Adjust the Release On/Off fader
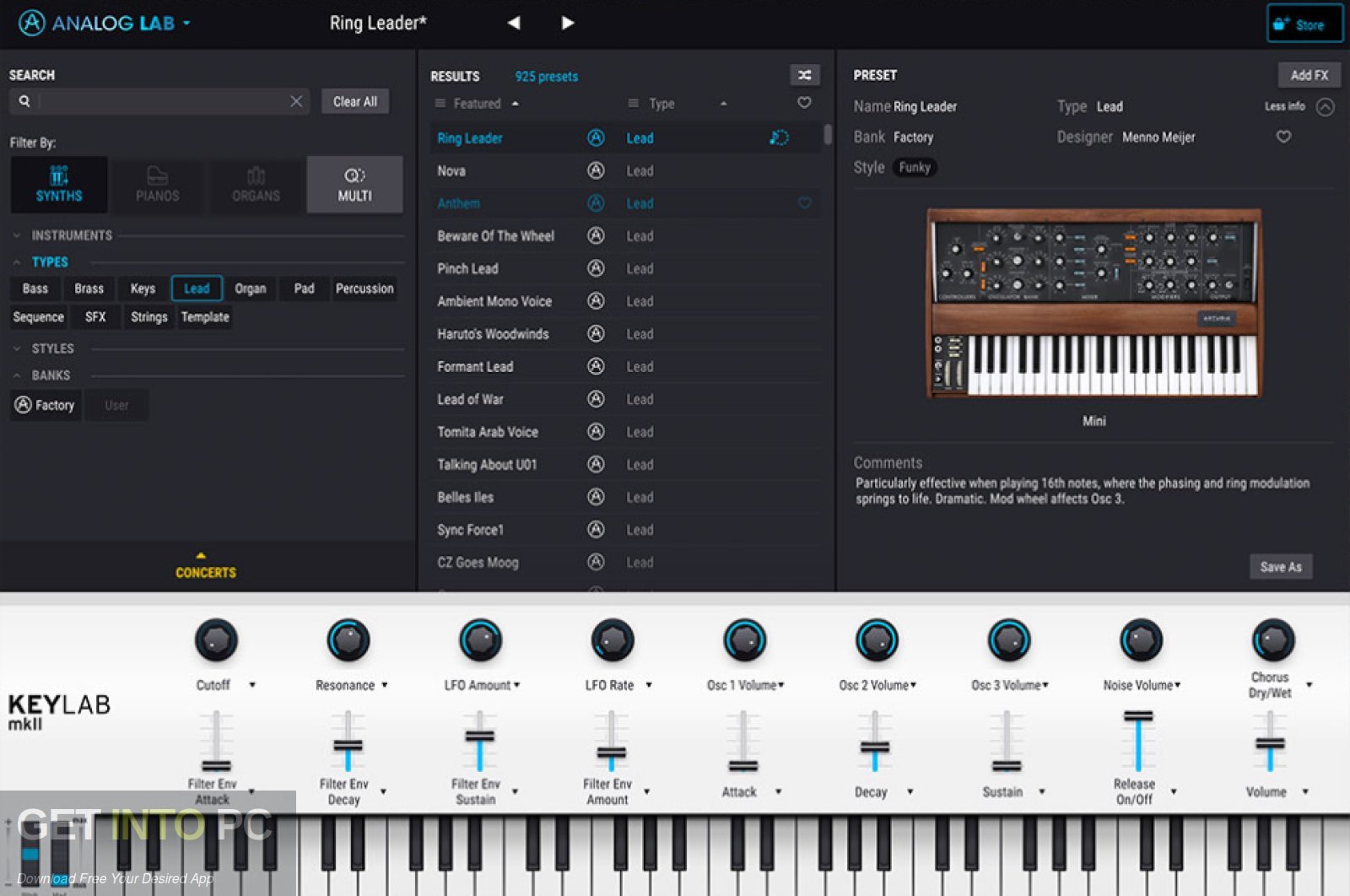The height and width of the screenshot is (896, 1350). pos(1138,715)
